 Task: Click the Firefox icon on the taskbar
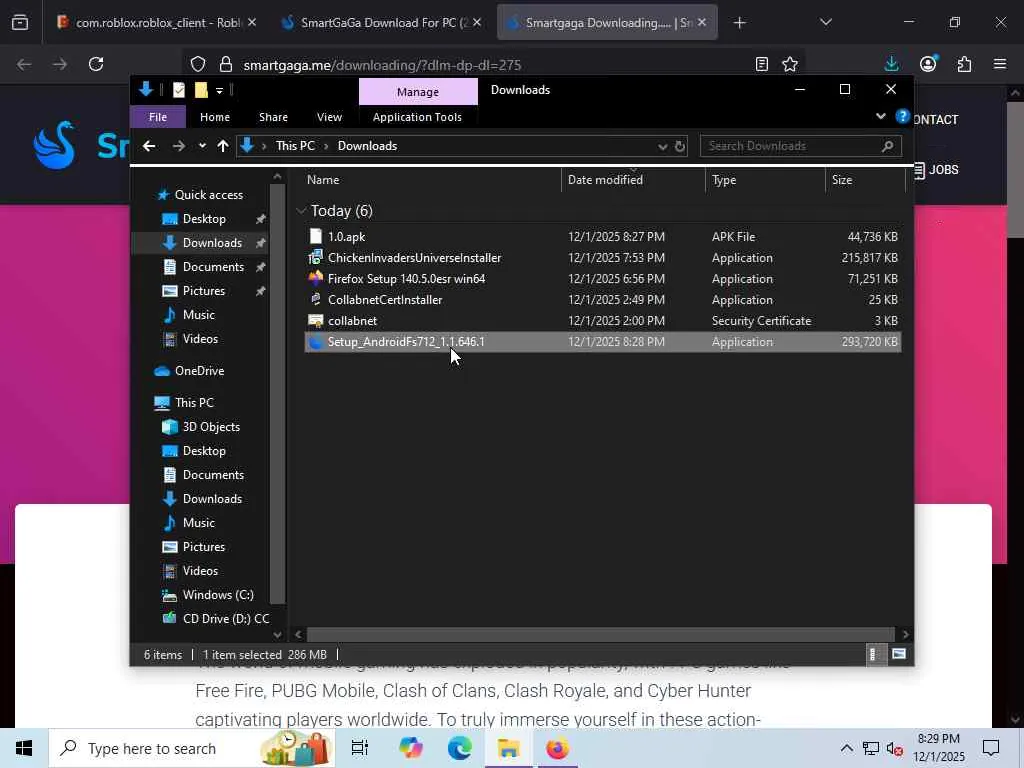click(x=557, y=748)
